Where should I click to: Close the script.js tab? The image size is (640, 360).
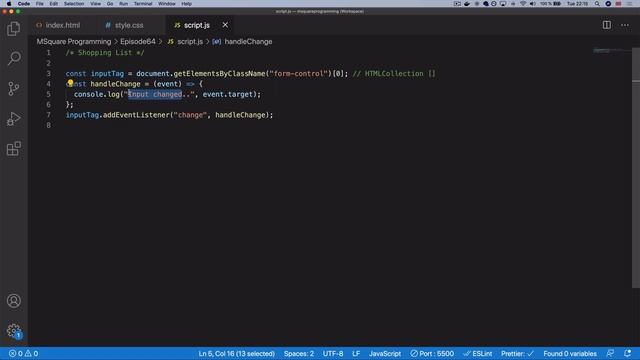[x=225, y=25]
